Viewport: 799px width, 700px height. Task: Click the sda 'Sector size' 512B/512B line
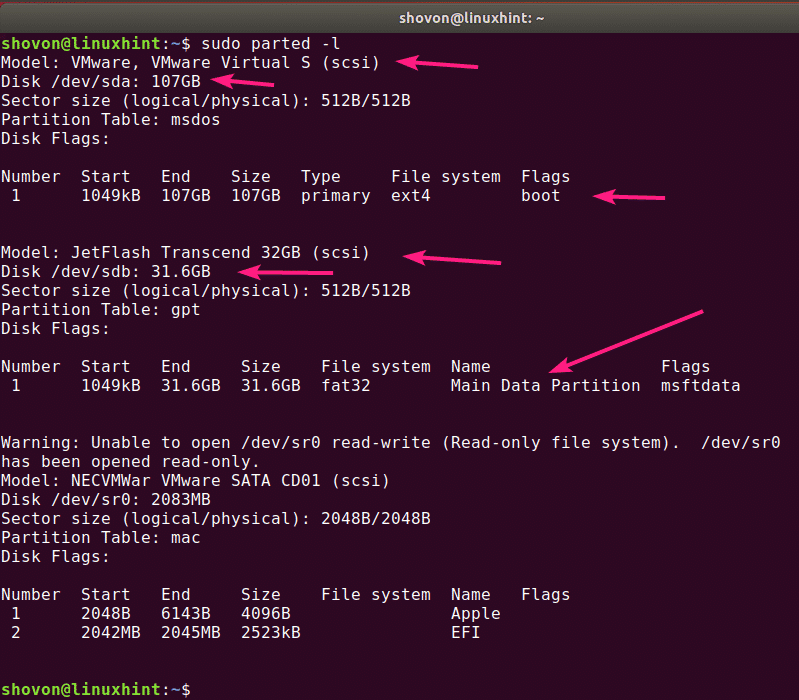click(x=206, y=101)
